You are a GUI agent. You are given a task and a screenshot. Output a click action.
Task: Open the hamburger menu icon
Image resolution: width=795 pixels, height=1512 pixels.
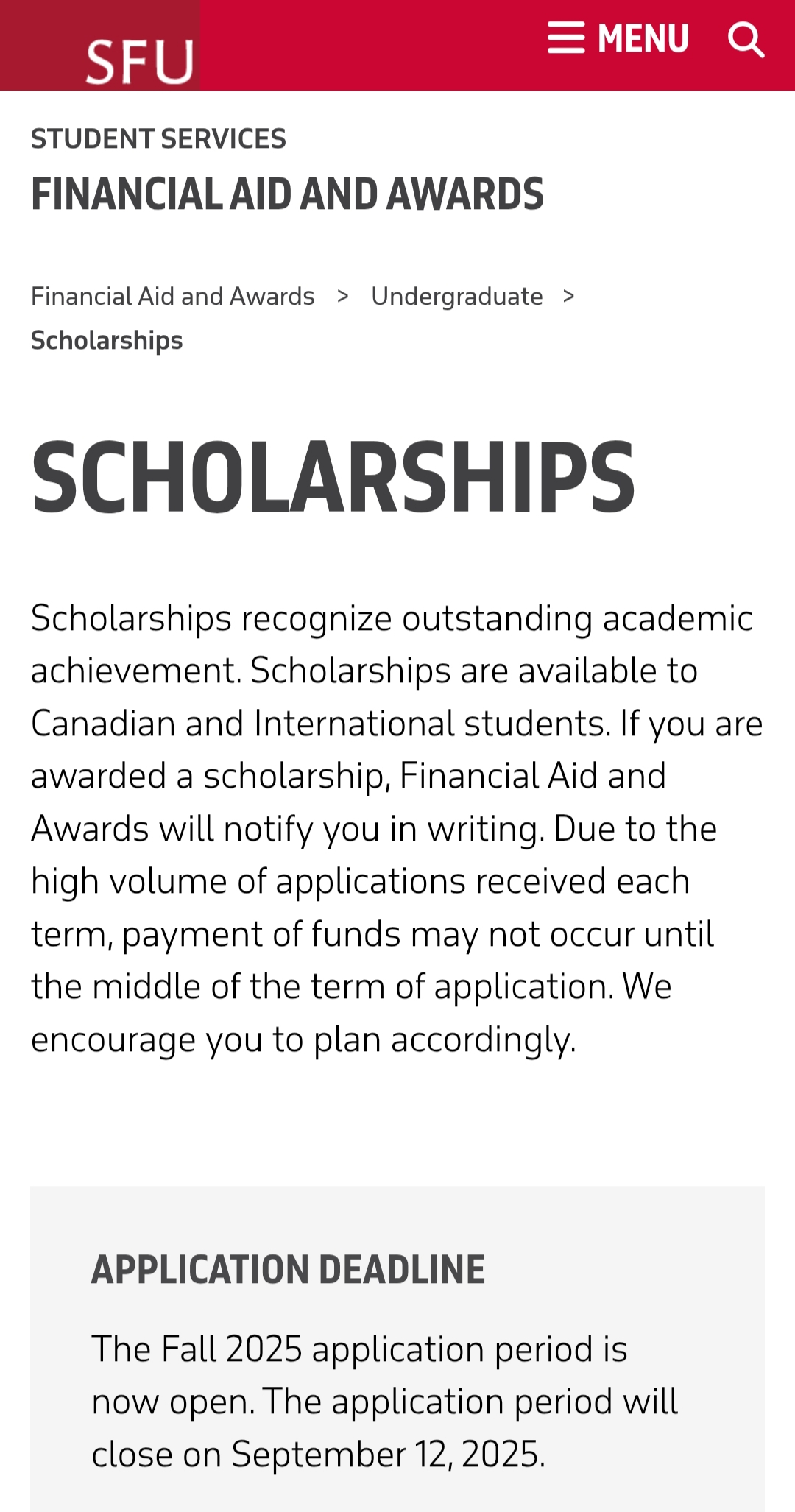(566, 38)
